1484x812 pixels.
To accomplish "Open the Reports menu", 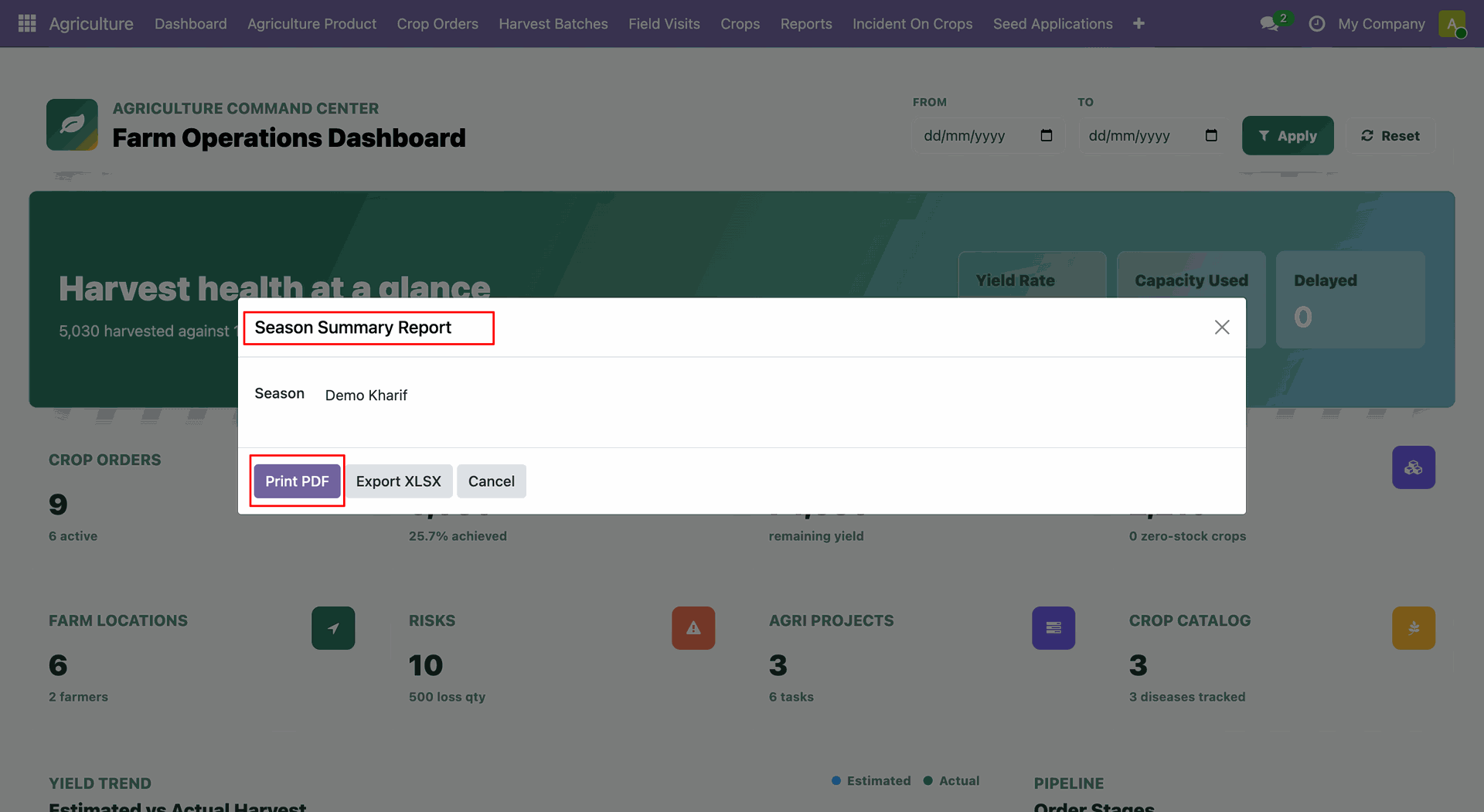I will tap(806, 23).
